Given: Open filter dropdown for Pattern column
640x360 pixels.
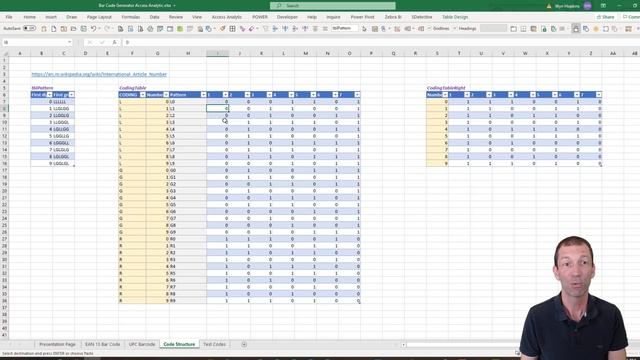Looking at the screenshot, I should (203, 95).
